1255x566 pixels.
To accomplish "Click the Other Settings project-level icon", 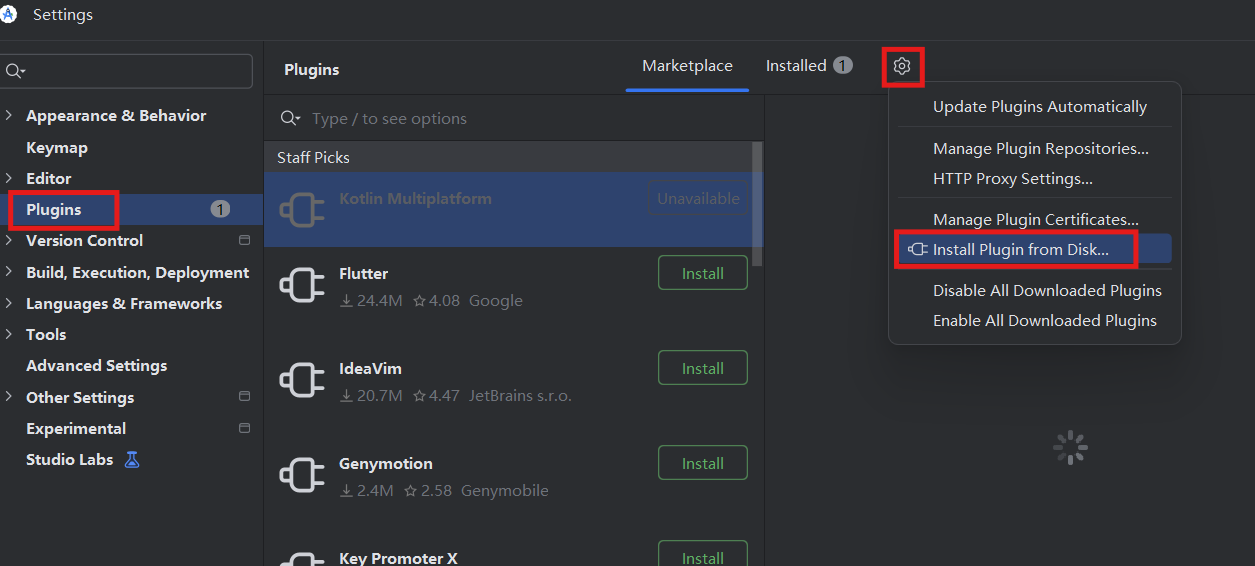I will (244, 397).
